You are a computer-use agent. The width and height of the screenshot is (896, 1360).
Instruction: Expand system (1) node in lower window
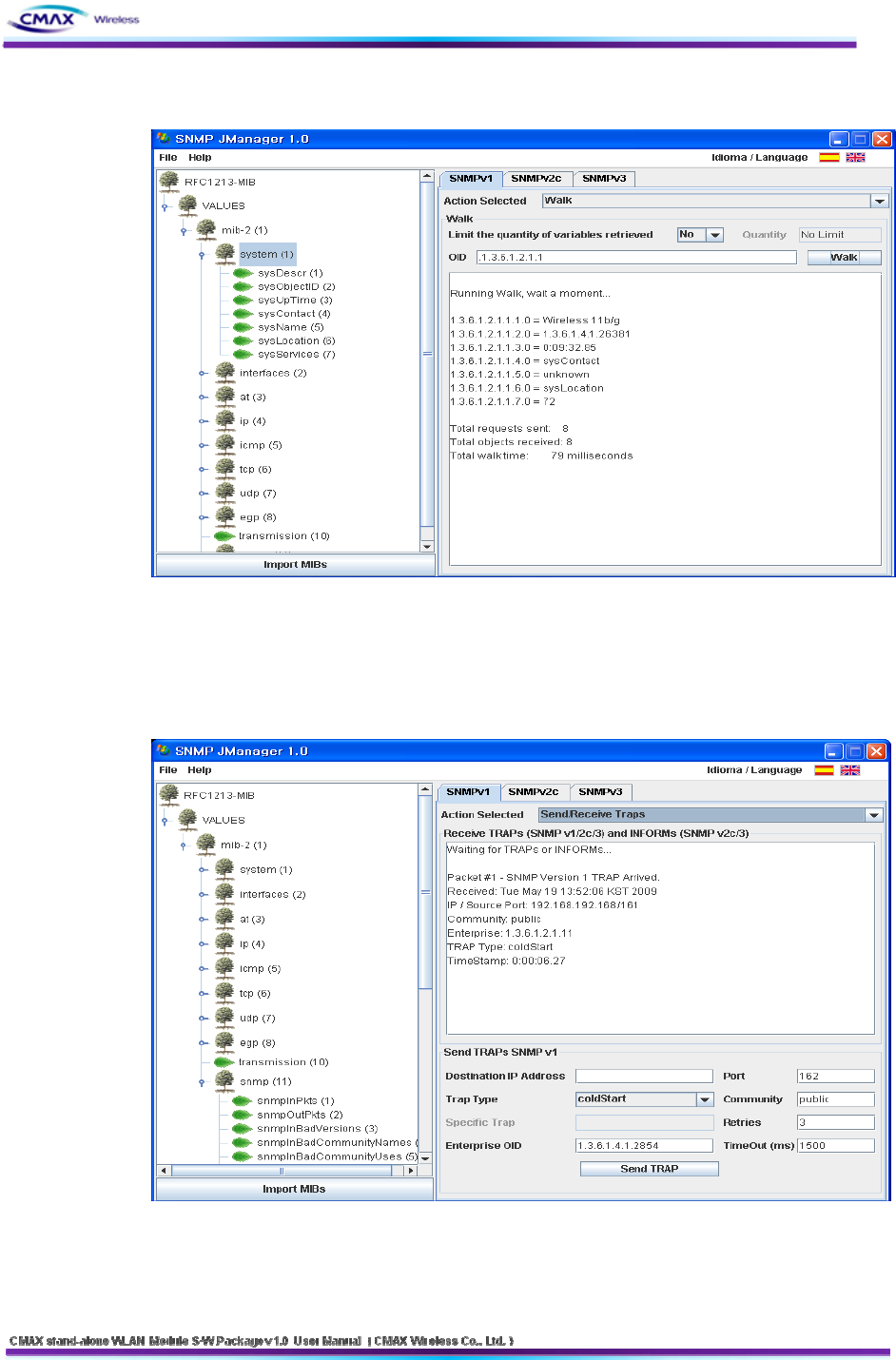tap(202, 869)
